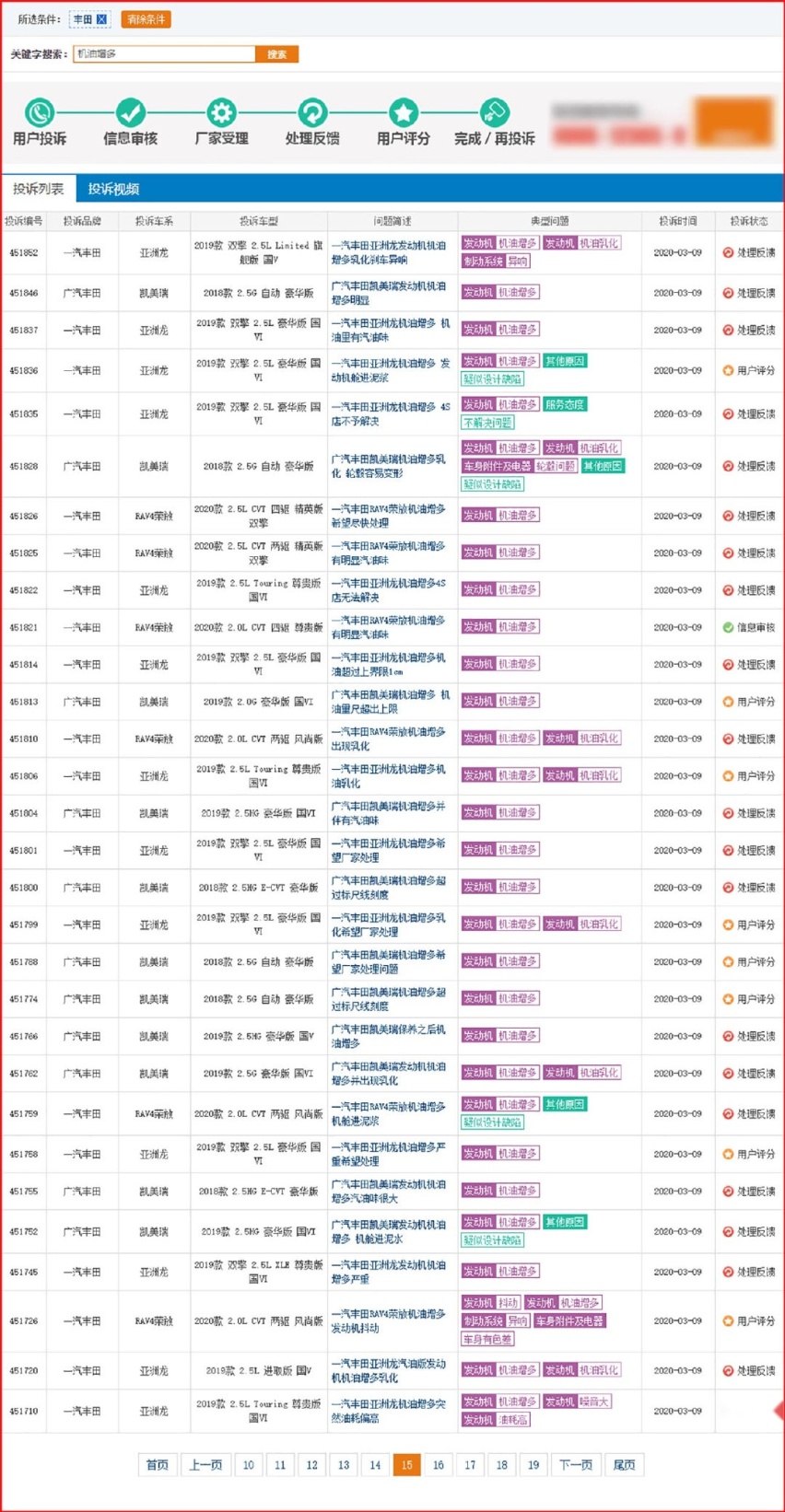The image size is (785, 1512).
Task: Click the 投诉状态 column header
Action: point(748,221)
